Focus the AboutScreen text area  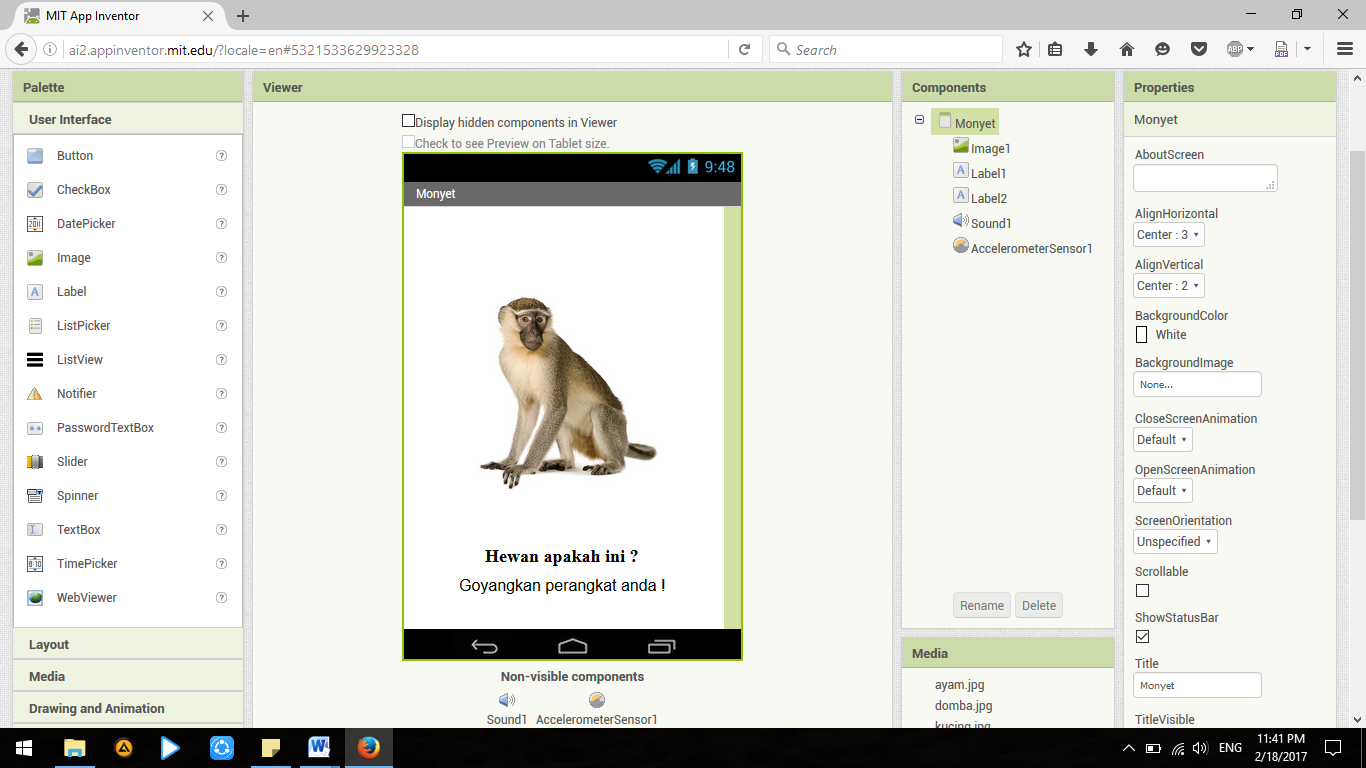[1205, 178]
